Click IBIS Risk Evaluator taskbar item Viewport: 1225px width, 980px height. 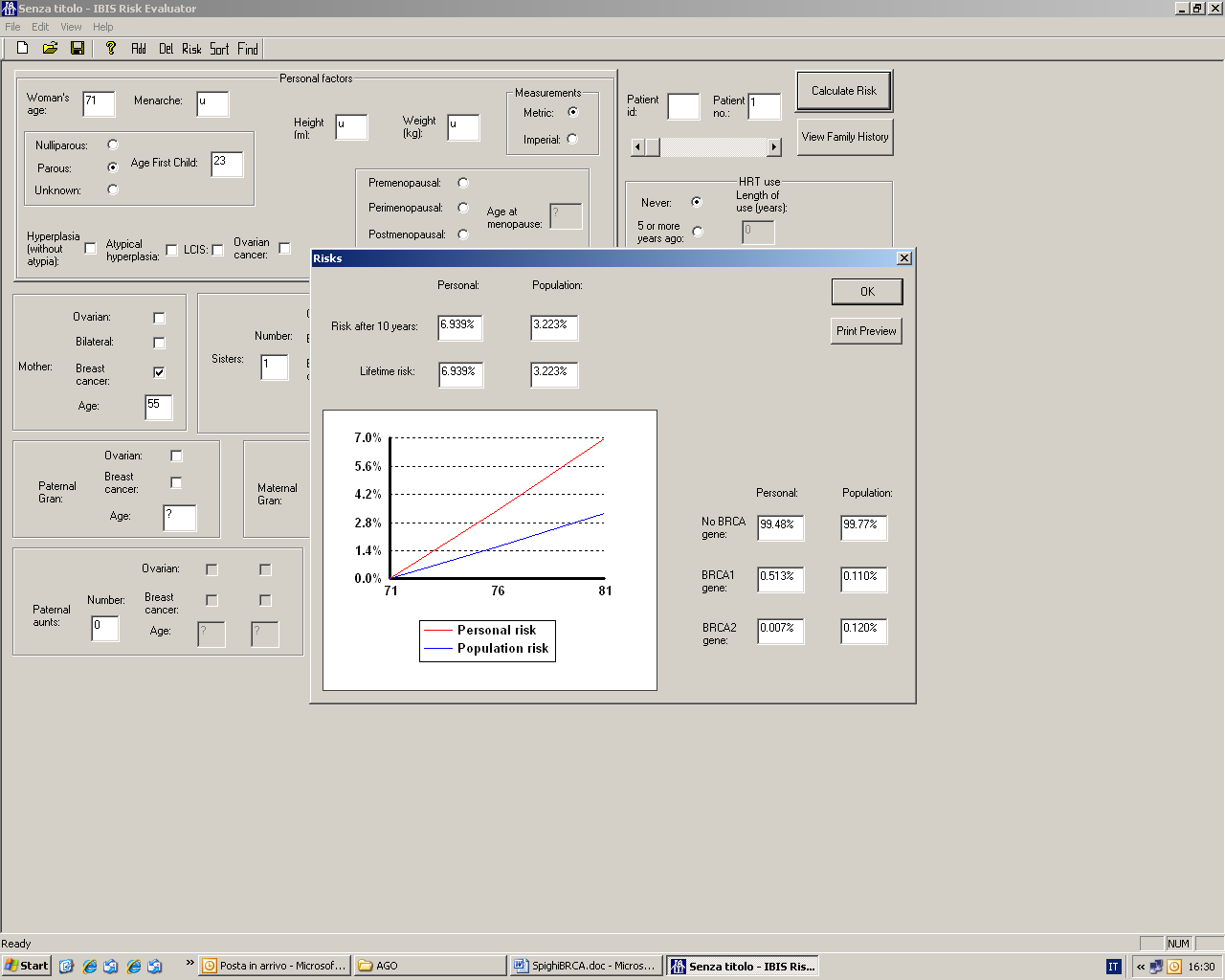coord(743,966)
